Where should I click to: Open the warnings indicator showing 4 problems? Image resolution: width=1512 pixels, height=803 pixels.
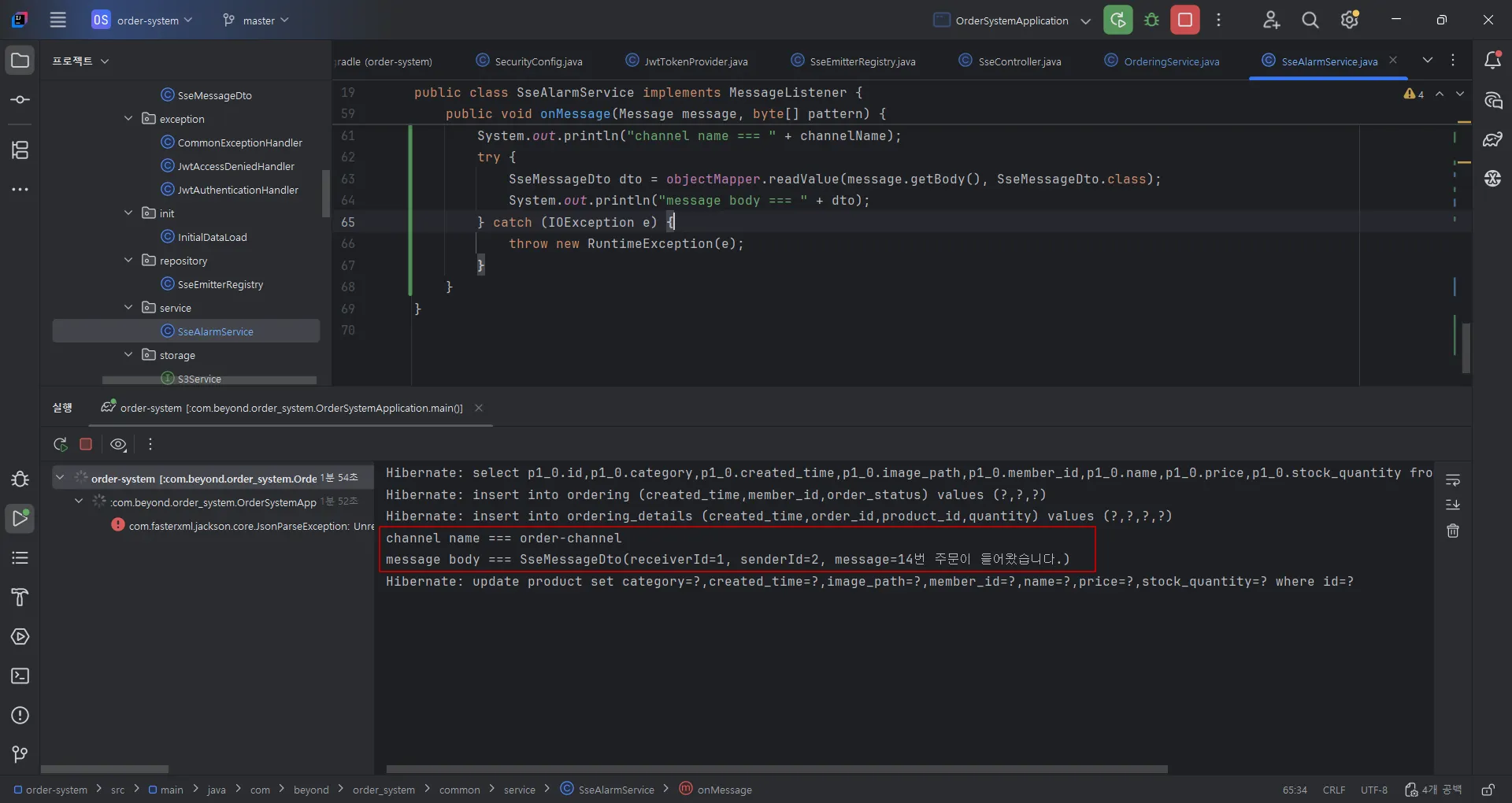pyautogui.click(x=1414, y=94)
